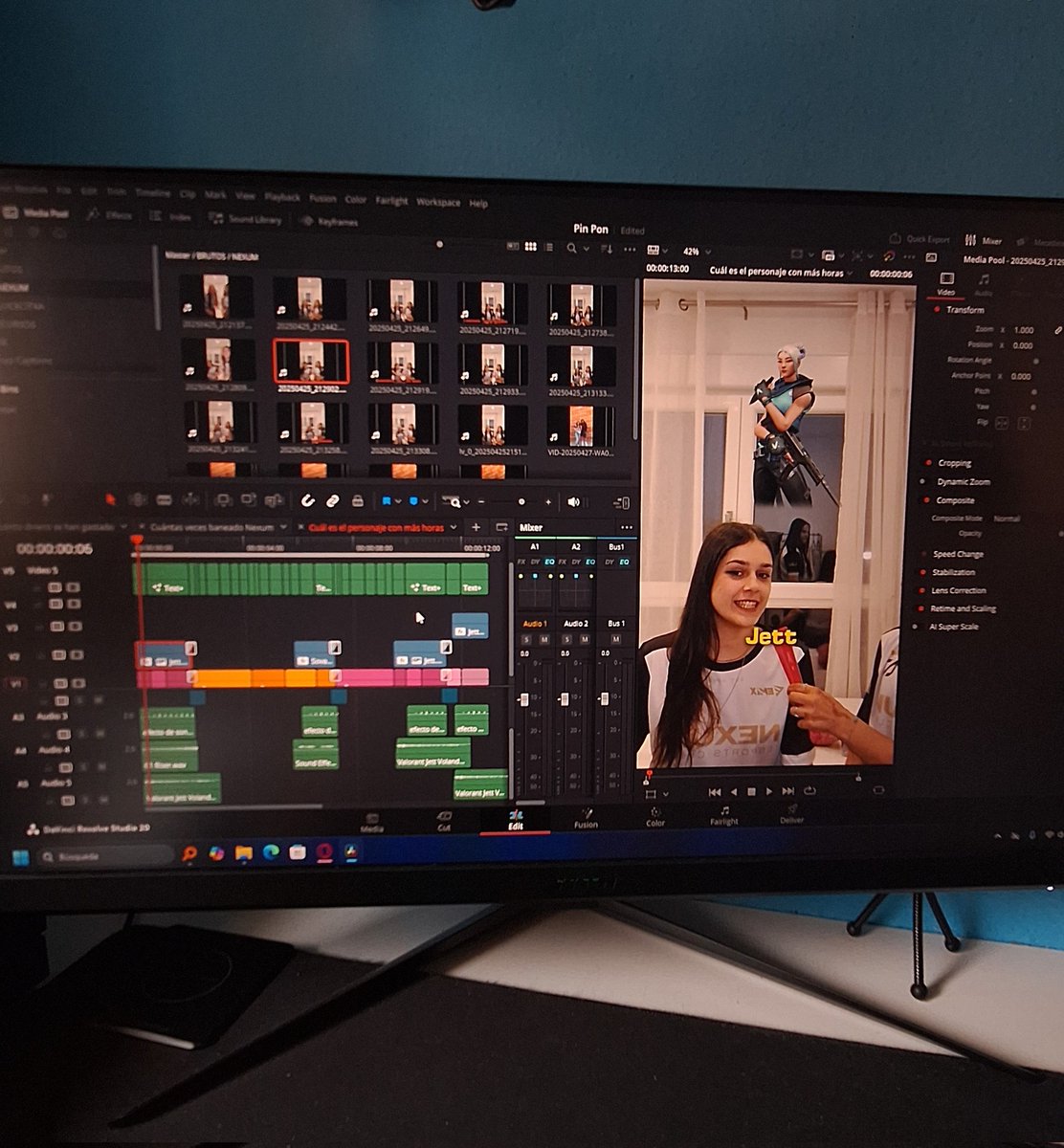1064x1148 pixels.
Task: Solo the Audio 1 mixer channel
Action: pos(525,639)
